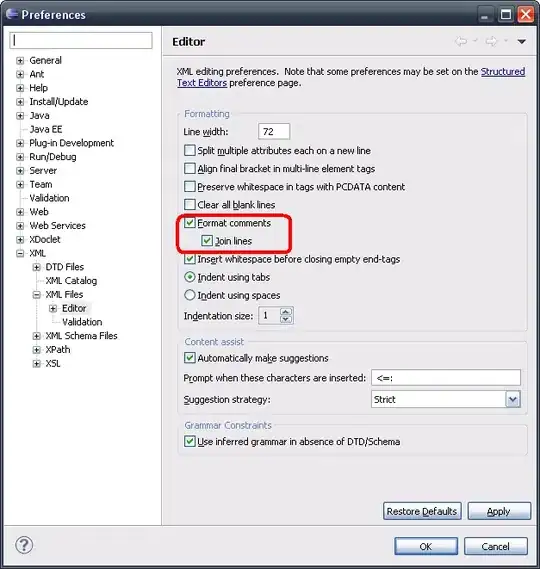Expand the Run/Debug node
Image resolution: width=540 pixels, height=569 pixels.
point(20,157)
